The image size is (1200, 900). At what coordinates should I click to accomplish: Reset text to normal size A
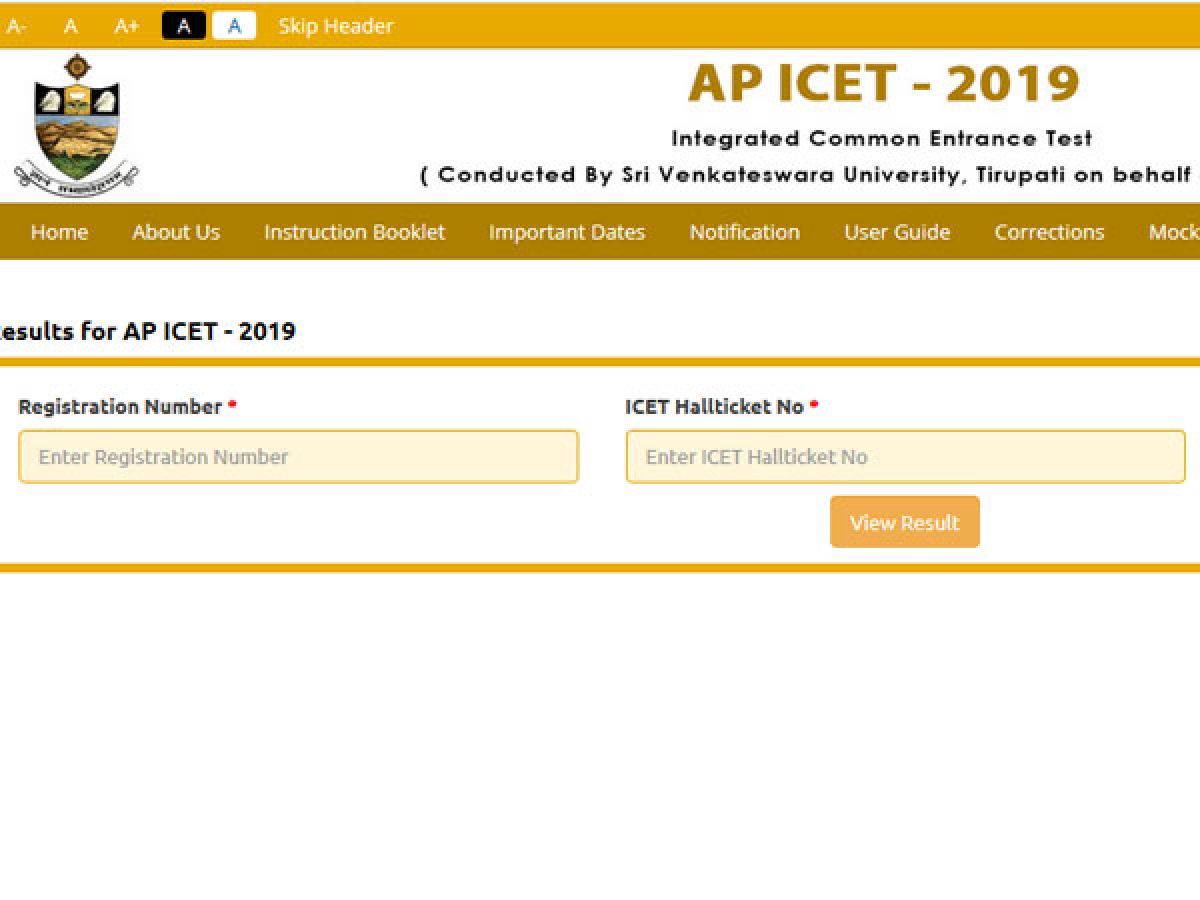pyautogui.click(x=71, y=26)
